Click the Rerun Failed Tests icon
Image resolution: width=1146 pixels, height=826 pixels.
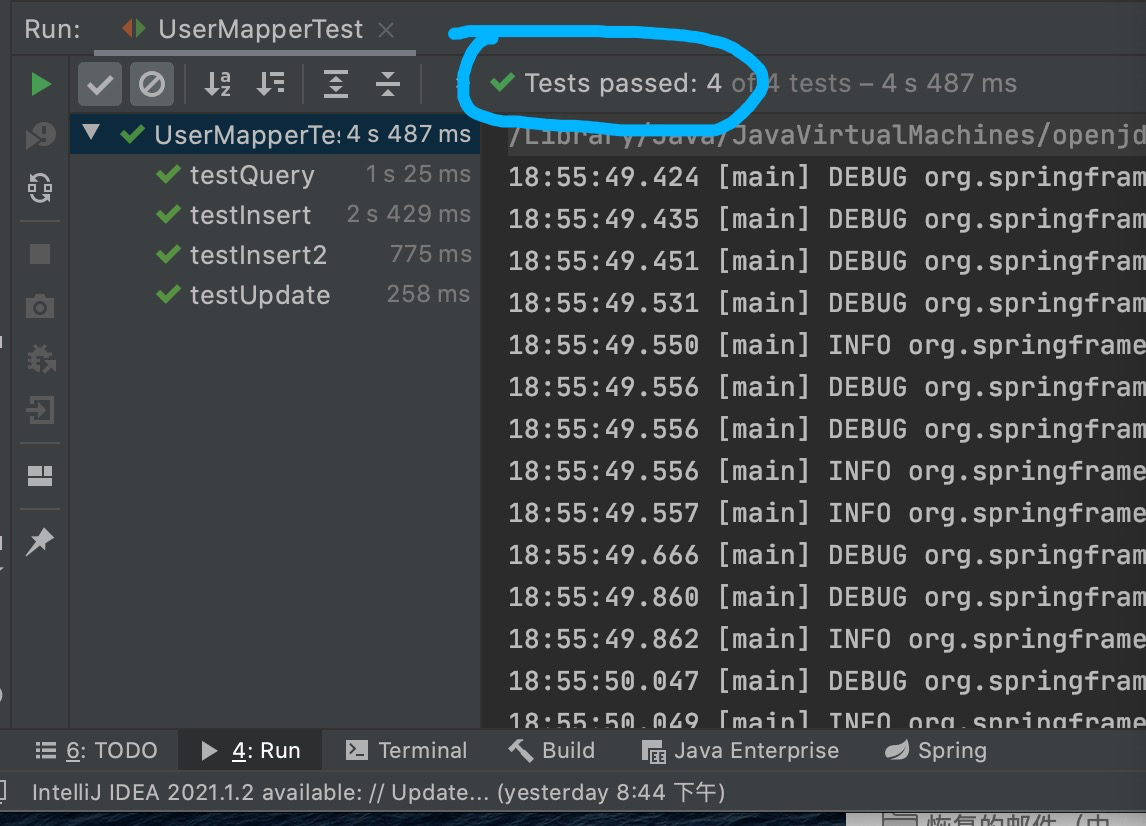click(x=41, y=135)
